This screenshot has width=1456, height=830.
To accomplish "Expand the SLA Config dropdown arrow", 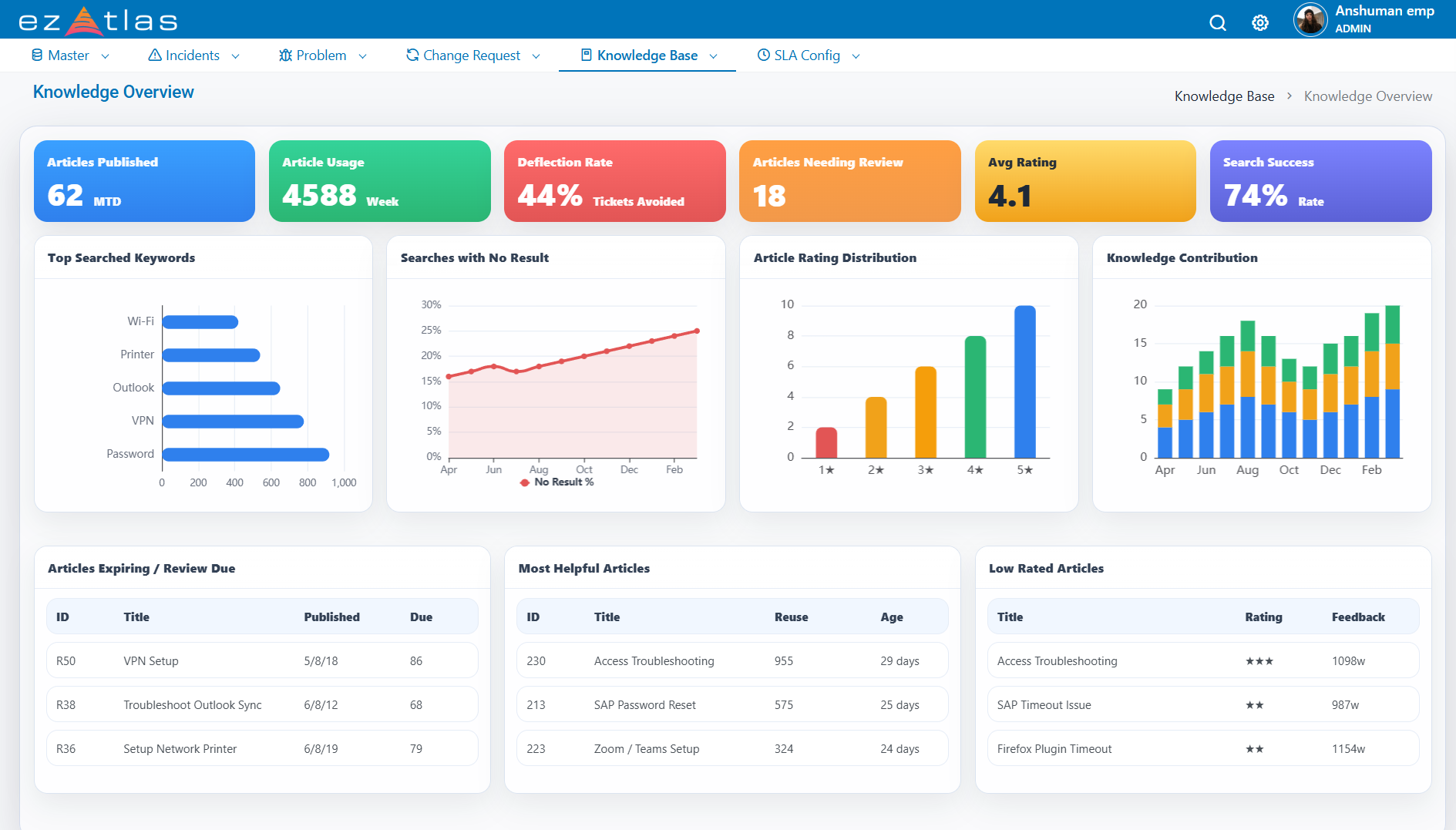I will [856, 56].
